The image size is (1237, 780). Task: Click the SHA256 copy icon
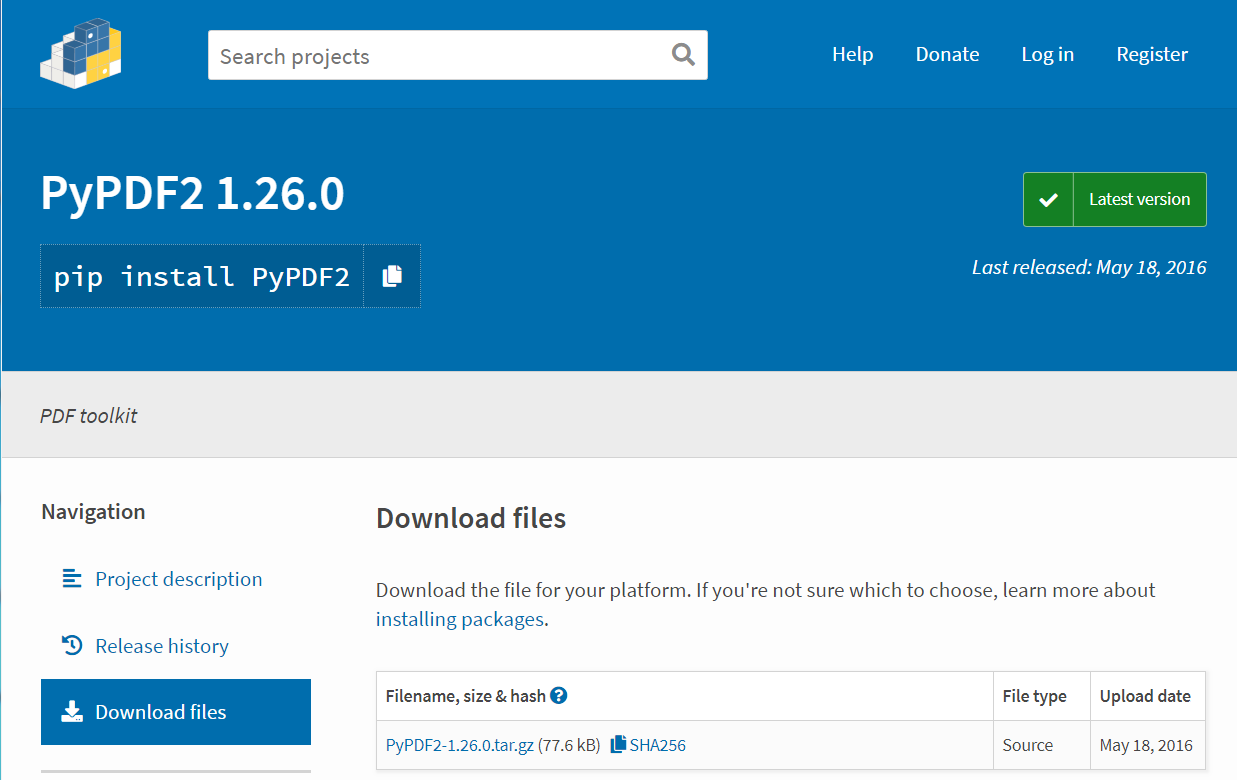618,744
